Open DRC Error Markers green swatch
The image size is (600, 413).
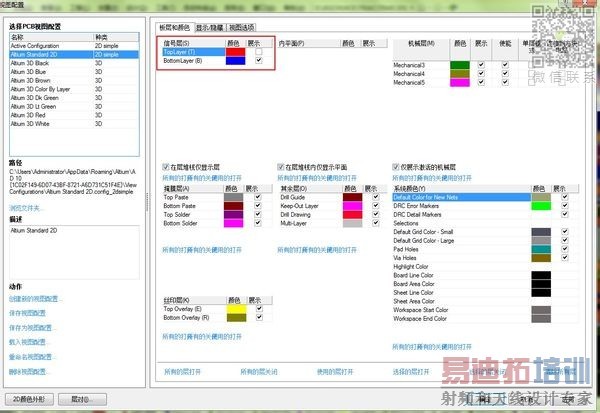tap(541, 206)
